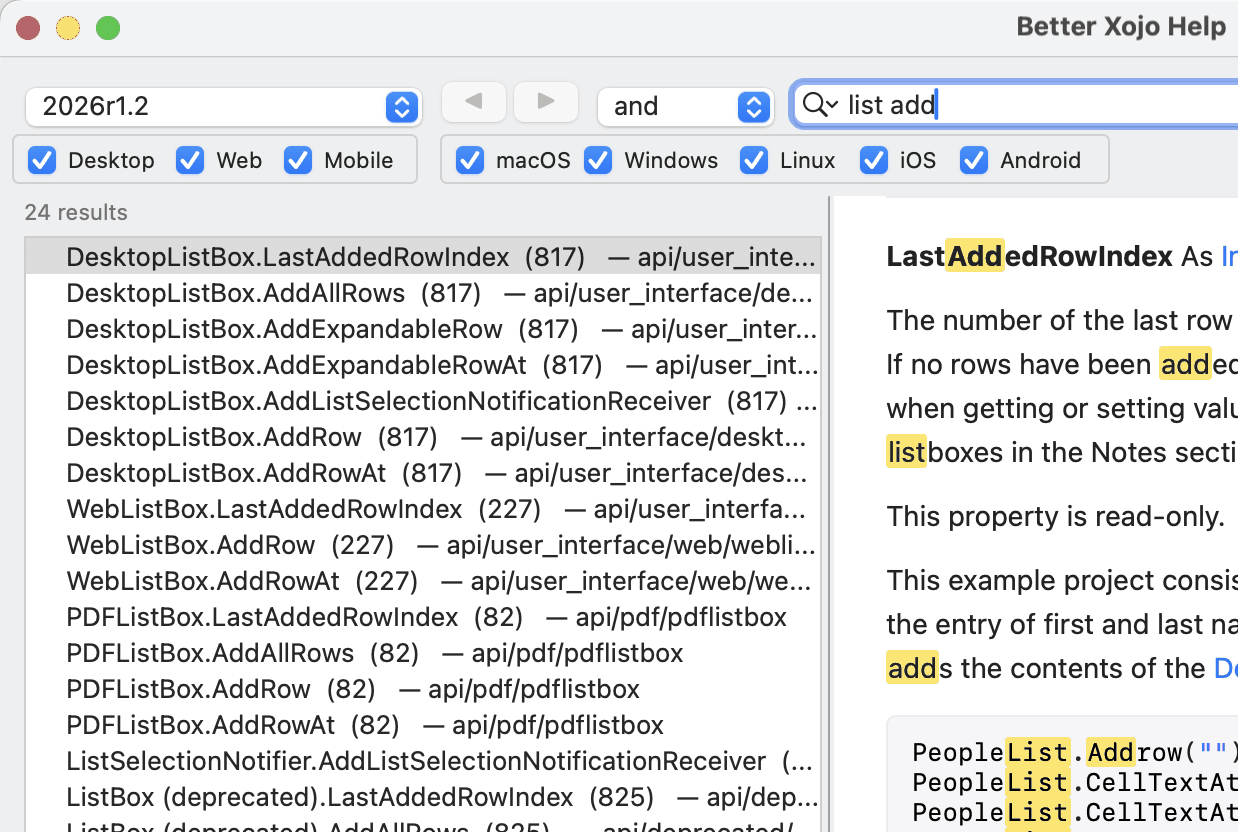The height and width of the screenshot is (832, 1238).
Task: Select ListBox (deprecated).LastAddedRowIndex result
Action: pyautogui.click(x=423, y=797)
